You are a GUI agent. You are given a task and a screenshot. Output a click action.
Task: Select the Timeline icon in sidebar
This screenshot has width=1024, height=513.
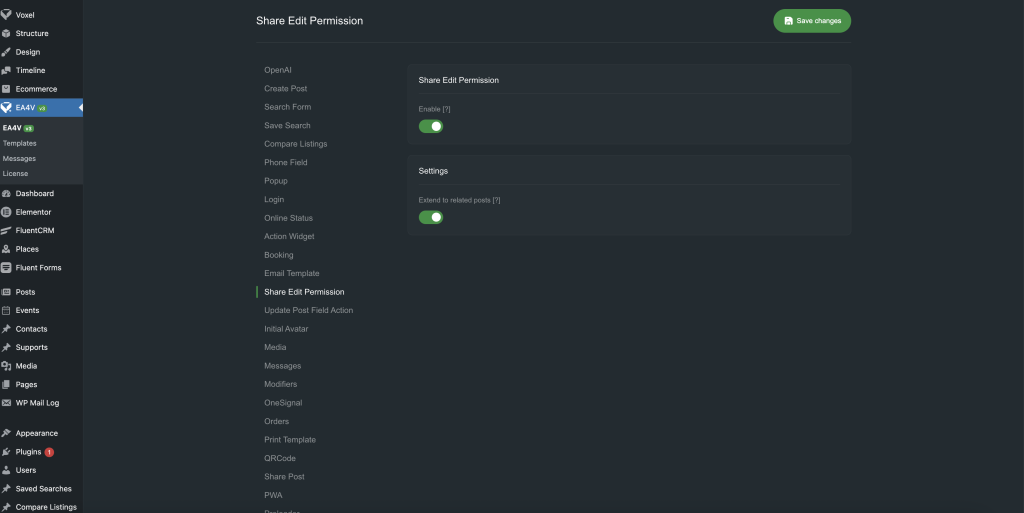click(x=7, y=71)
